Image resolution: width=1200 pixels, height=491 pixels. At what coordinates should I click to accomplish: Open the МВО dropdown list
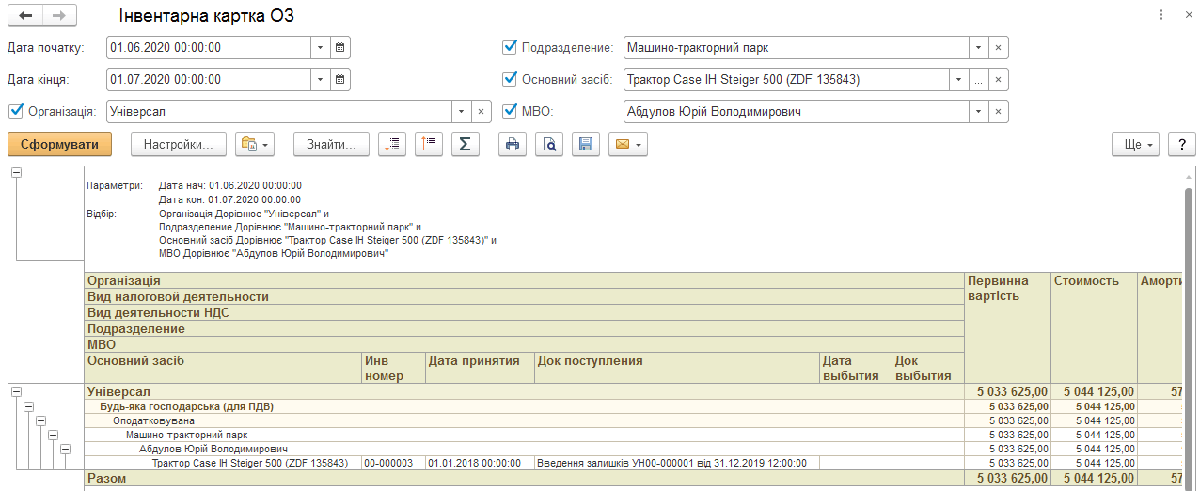pos(978,112)
